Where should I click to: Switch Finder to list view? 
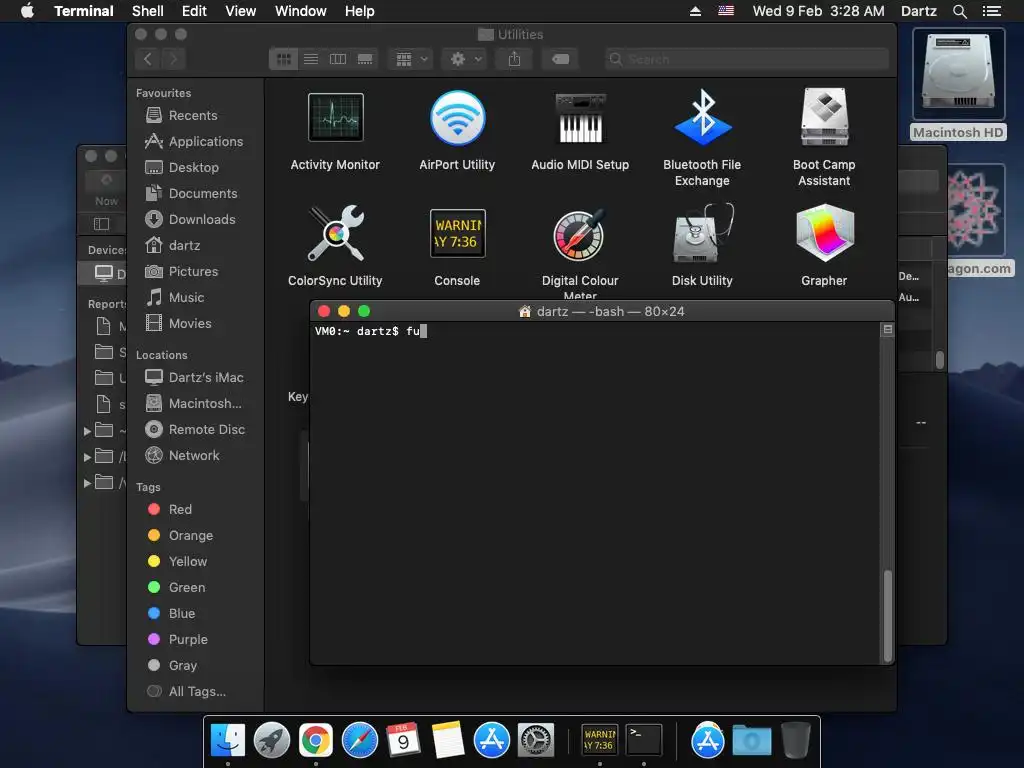(311, 59)
